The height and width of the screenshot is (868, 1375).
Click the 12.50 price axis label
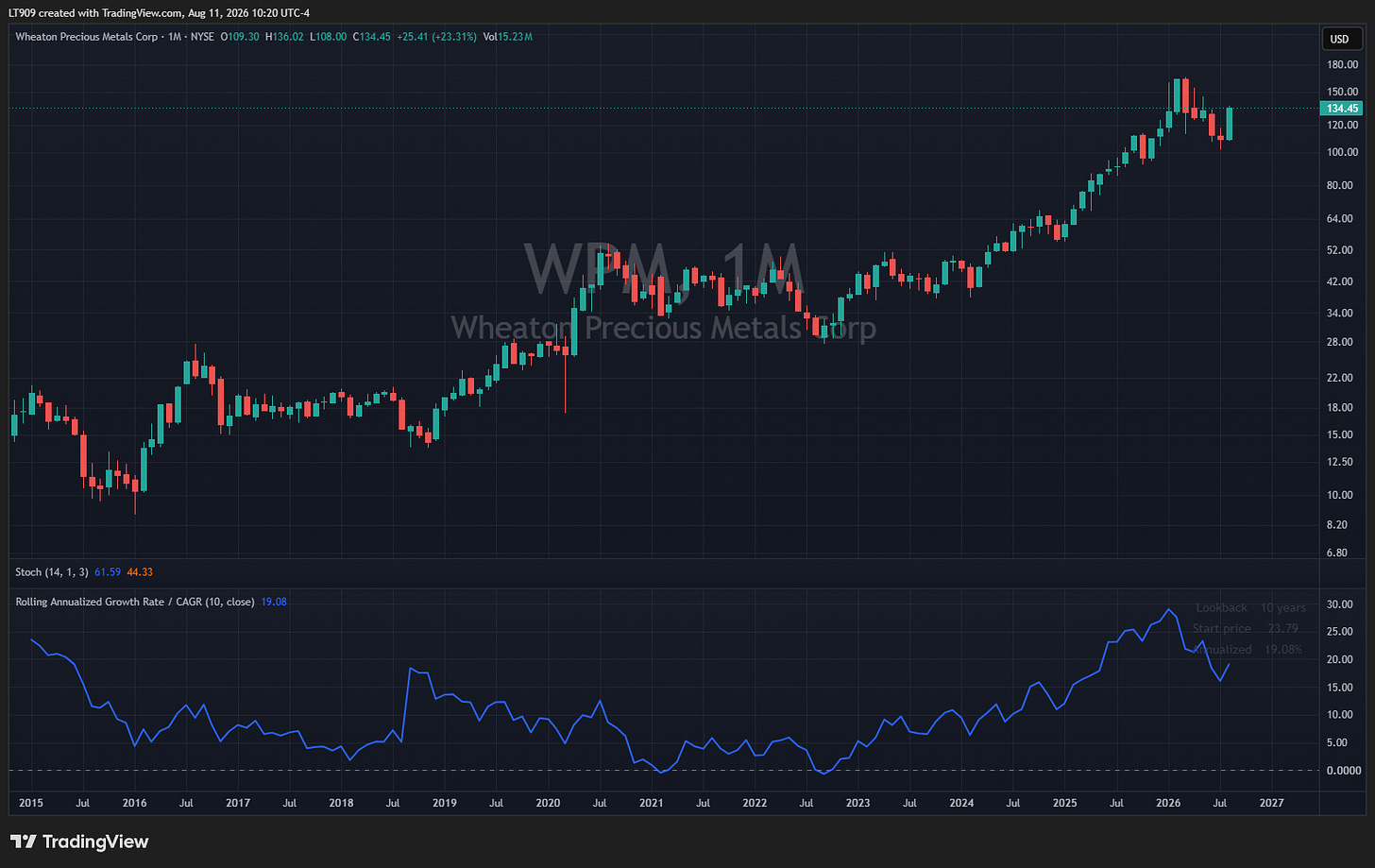click(x=1342, y=462)
